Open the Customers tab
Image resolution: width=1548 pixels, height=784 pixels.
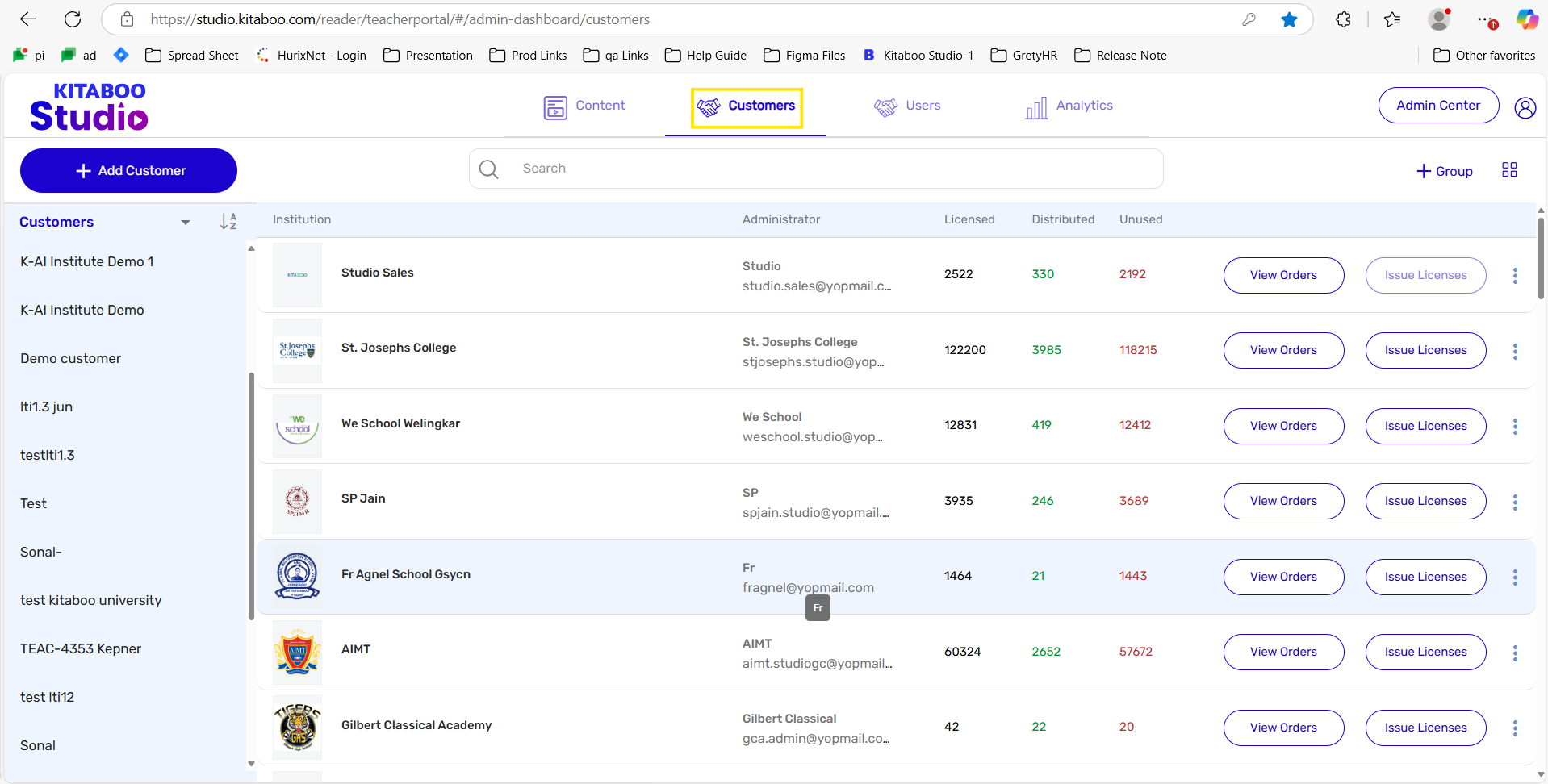pyautogui.click(x=747, y=106)
